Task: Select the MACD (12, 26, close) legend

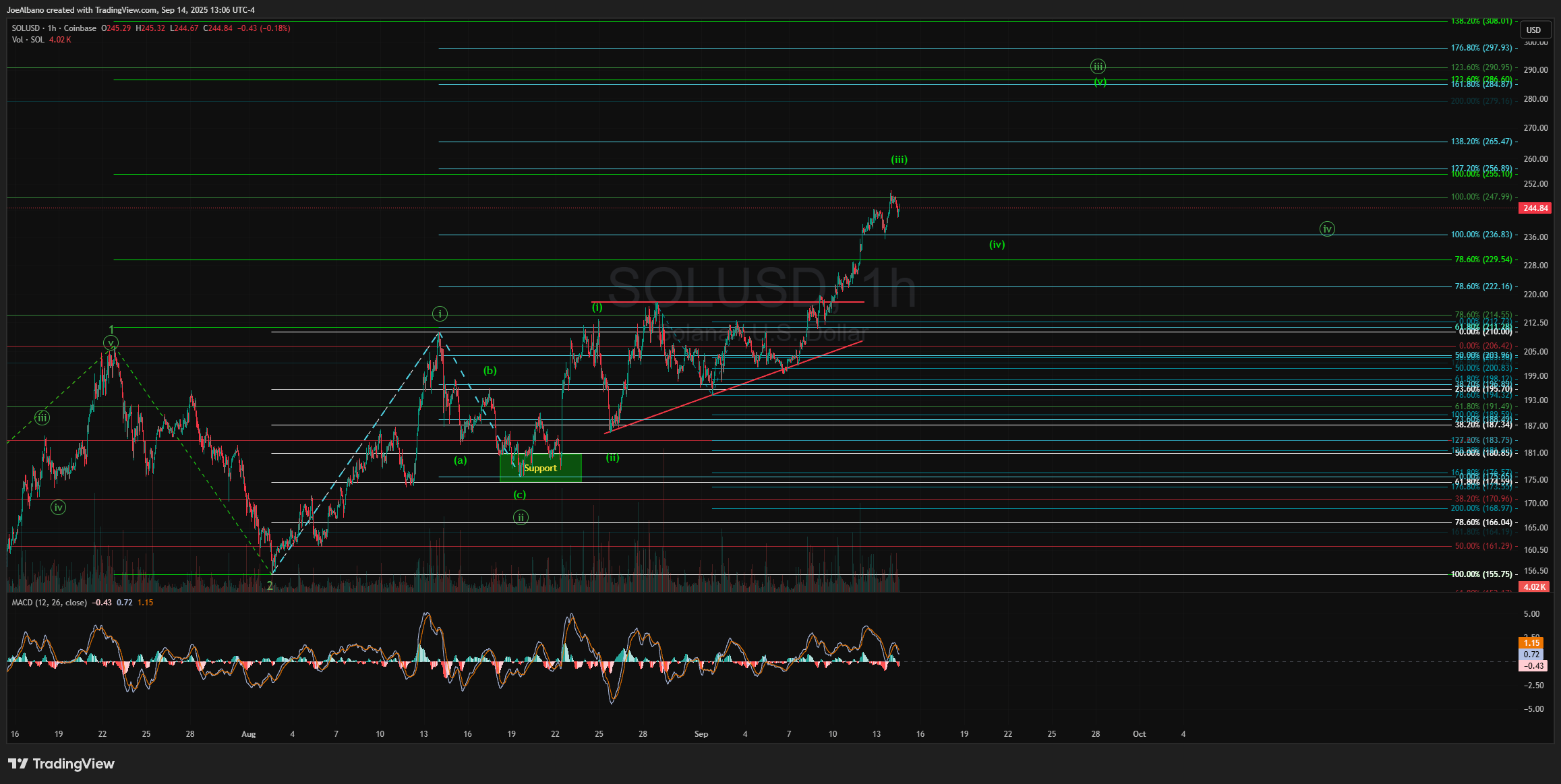Action: (x=49, y=603)
